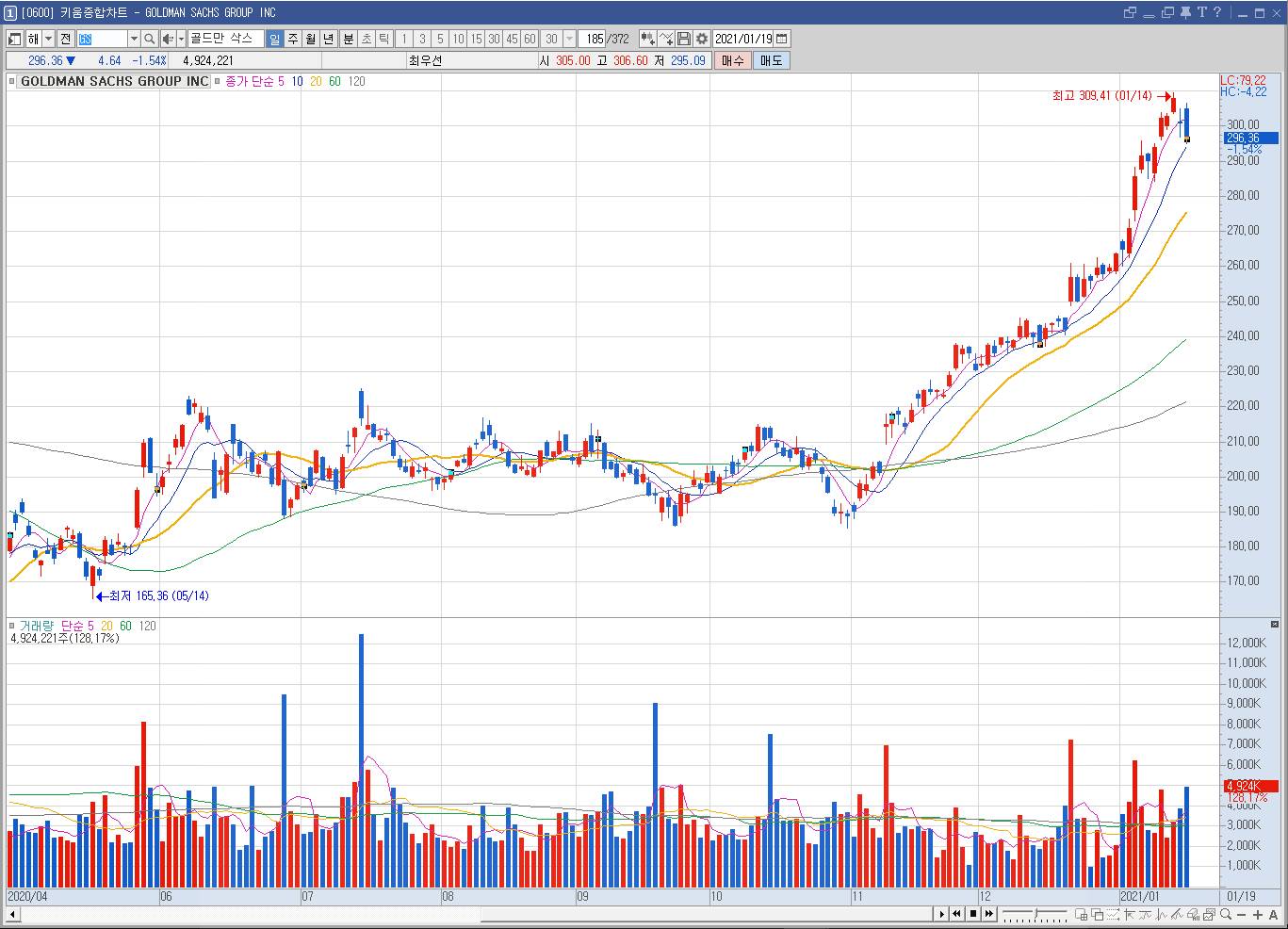Image resolution: width=1288 pixels, height=929 pixels.
Task: Click the pushpin icon in title bar
Action: (1185, 12)
